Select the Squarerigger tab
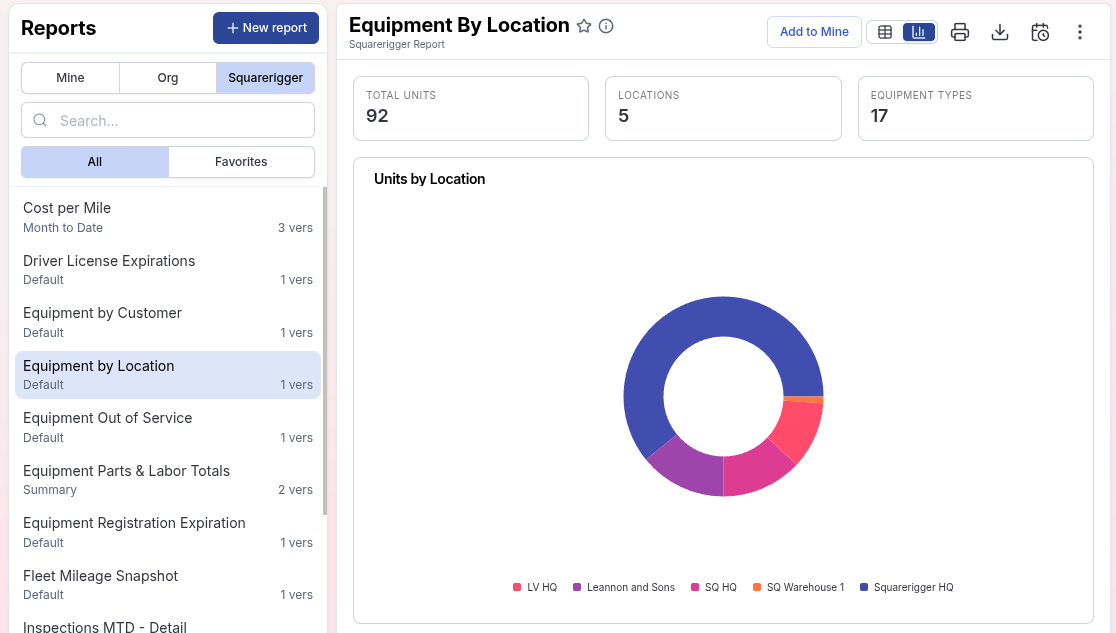Screen dimensions: 1116x633 [265, 78]
